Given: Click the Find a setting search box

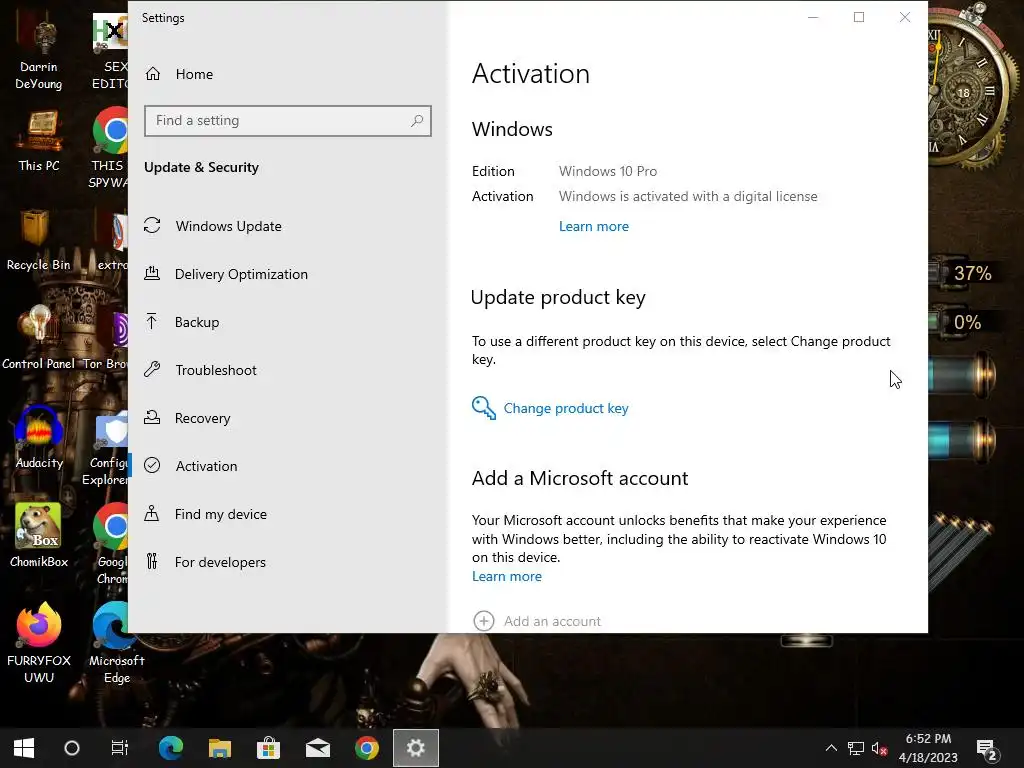Looking at the screenshot, I should click(x=287, y=121).
